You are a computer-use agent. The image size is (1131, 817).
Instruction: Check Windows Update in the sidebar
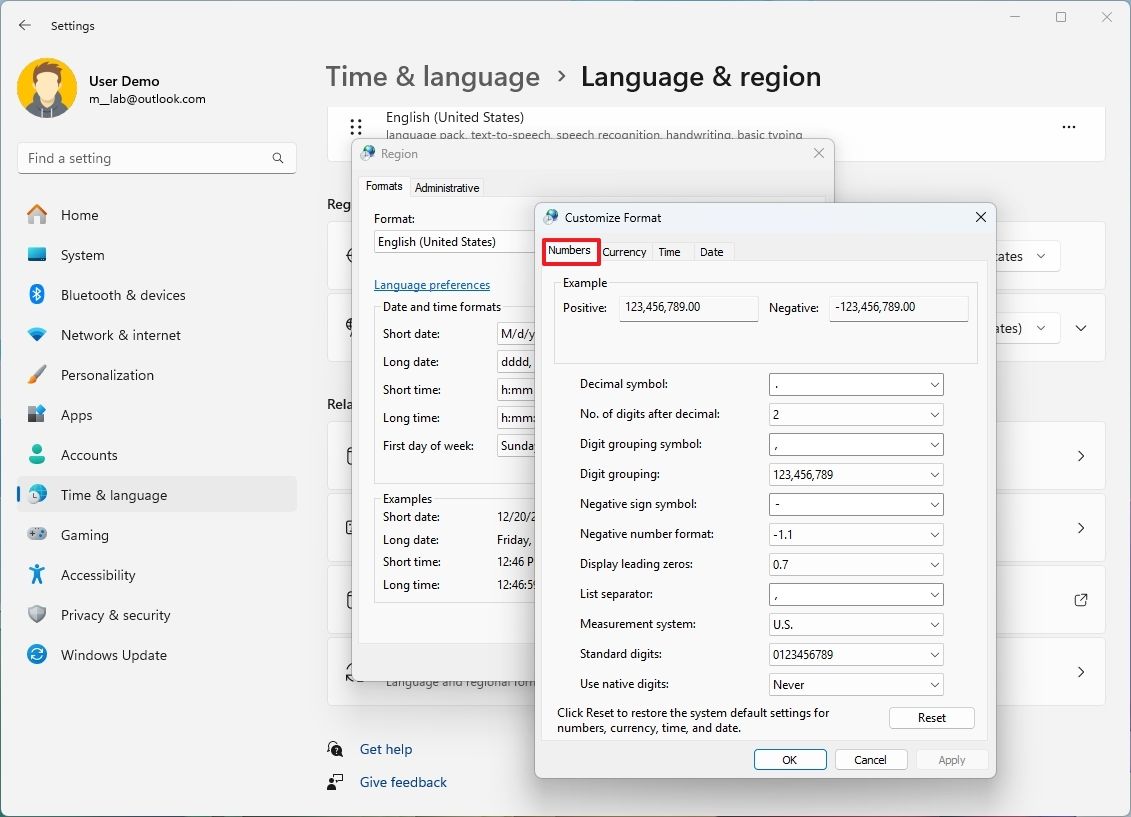click(x=113, y=655)
